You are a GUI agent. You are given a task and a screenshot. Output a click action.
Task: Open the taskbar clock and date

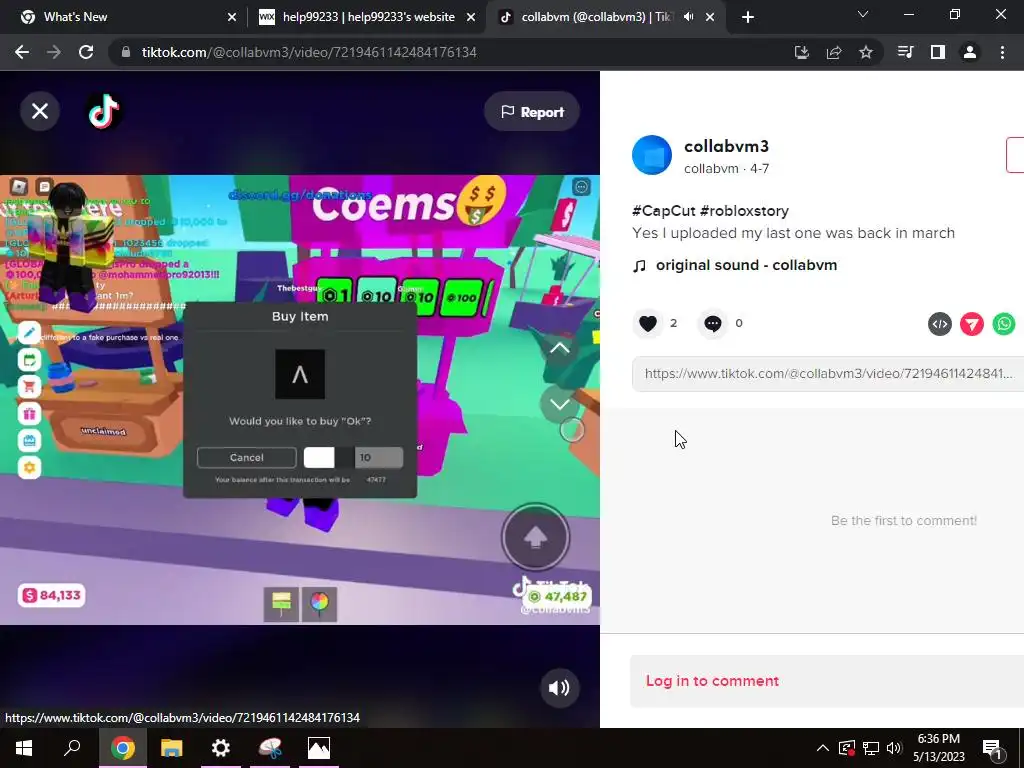pyautogui.click(x=939, y=748)
